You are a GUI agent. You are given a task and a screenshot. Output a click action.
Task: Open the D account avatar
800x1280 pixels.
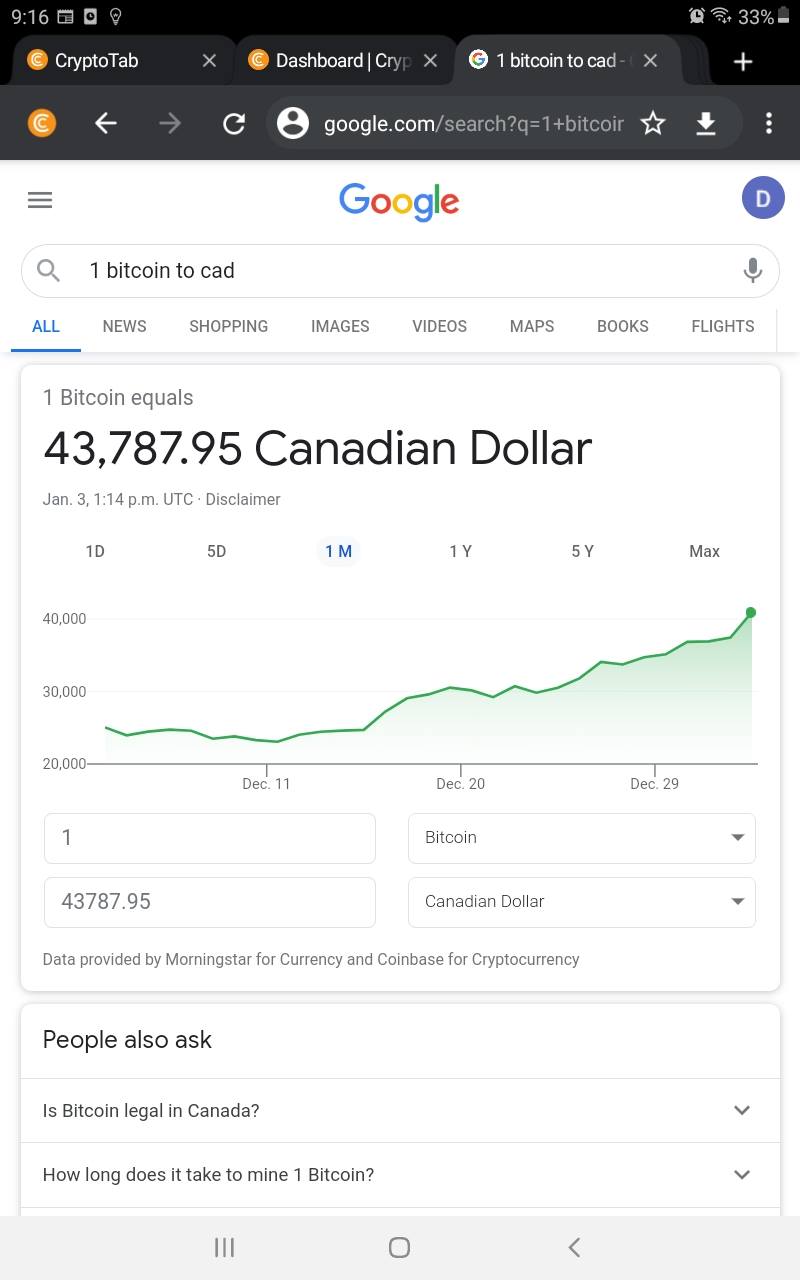click(x=763, y=198)
